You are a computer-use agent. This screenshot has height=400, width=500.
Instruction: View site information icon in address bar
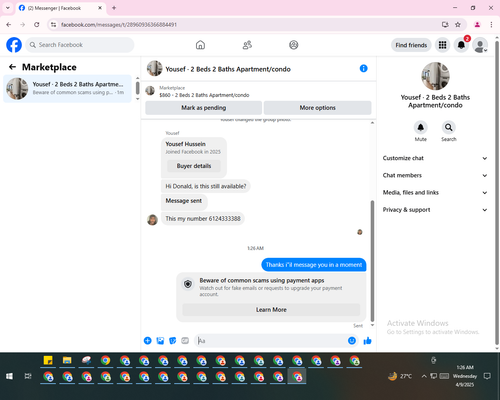tap(54, 25)
